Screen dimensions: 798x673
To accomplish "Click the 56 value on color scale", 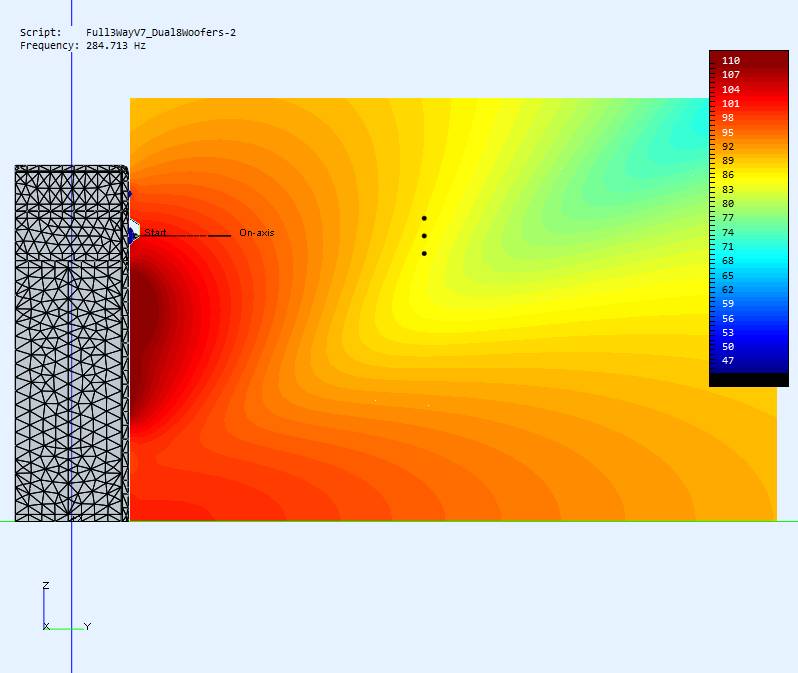I will [x=728, y=319].
